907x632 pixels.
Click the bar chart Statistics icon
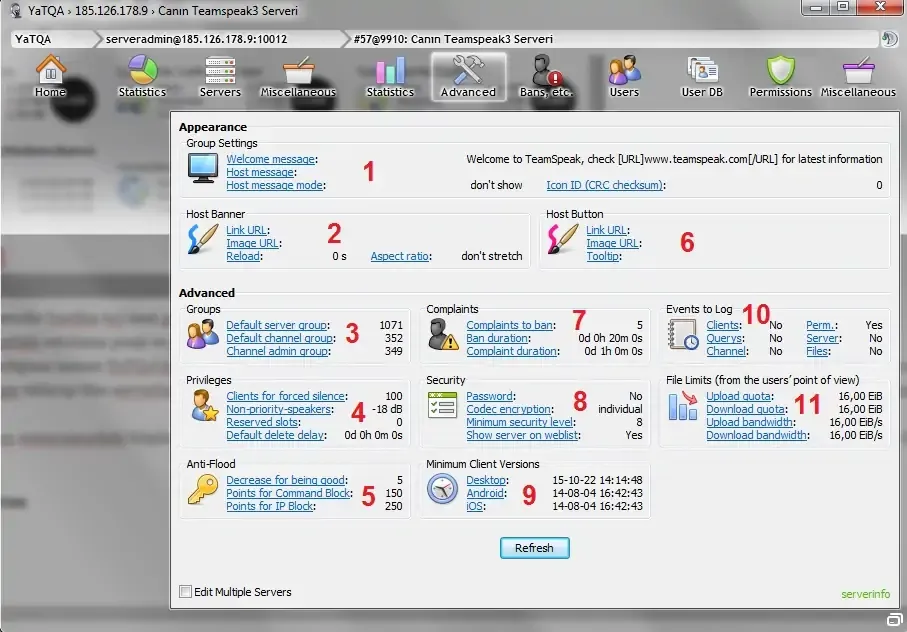point(389,75)
